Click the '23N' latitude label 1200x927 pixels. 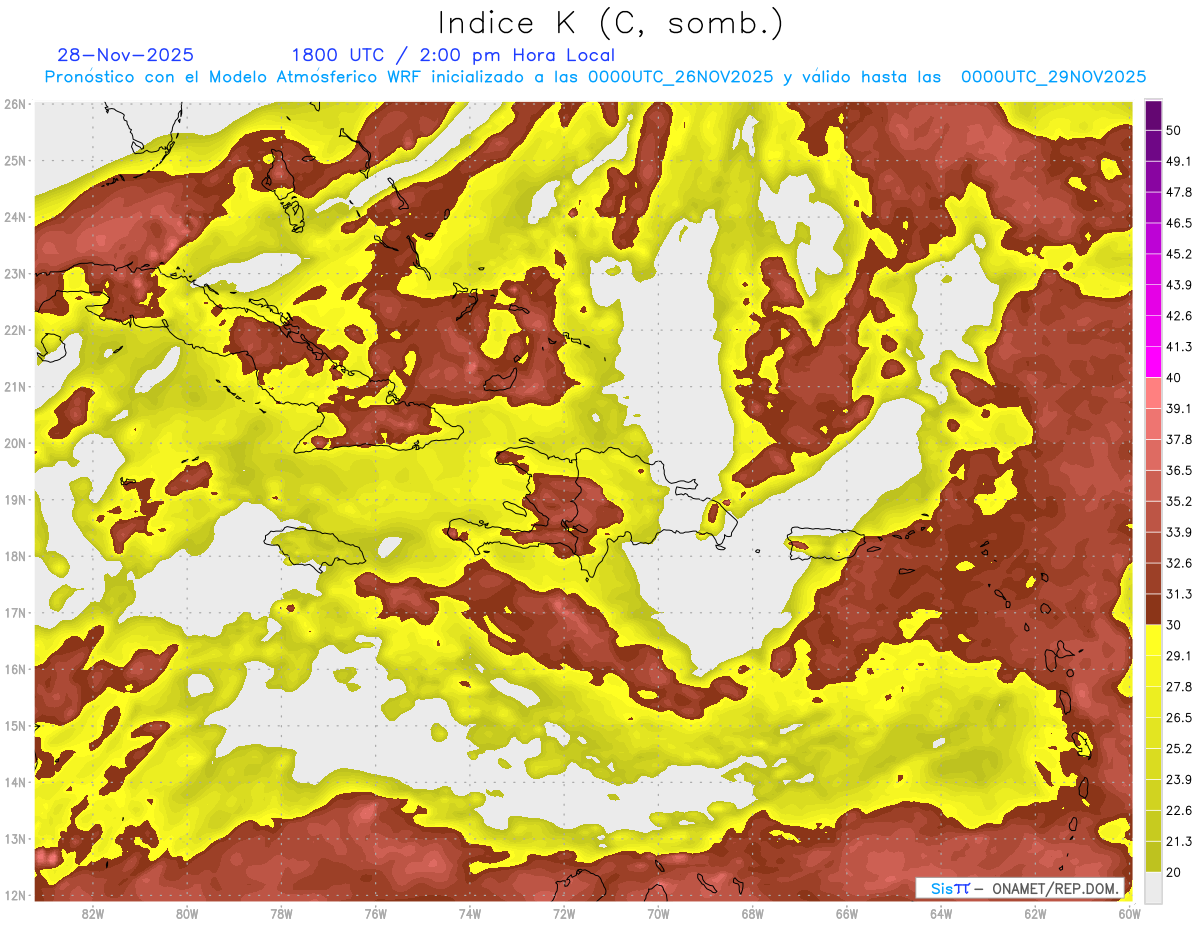click(x=15, y=273)
